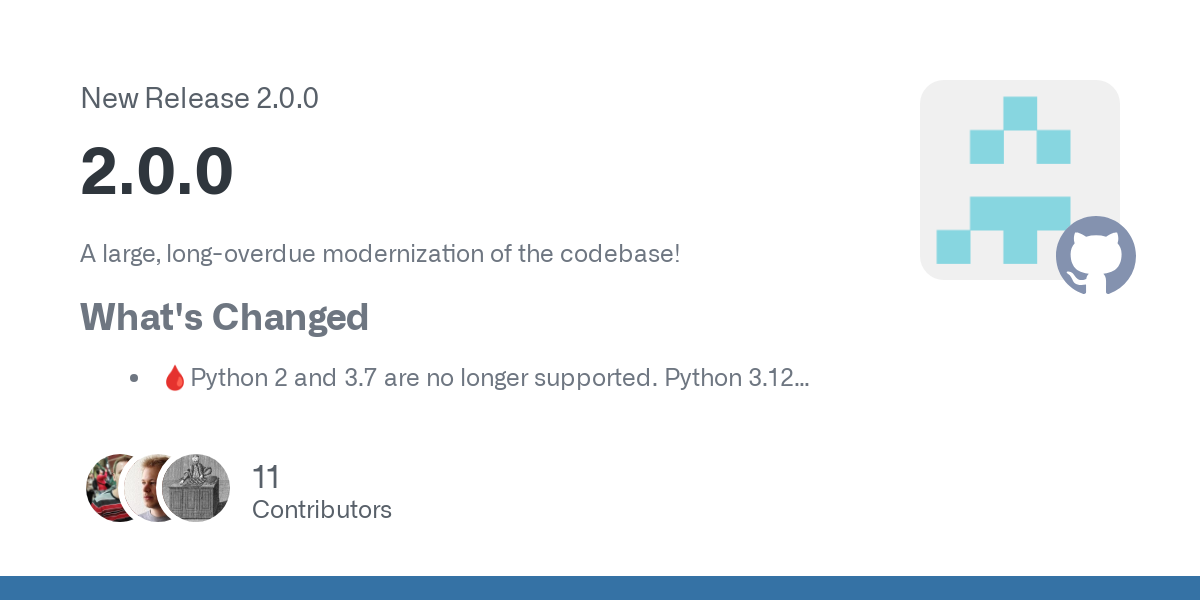1200x600 pixels.
Task: Click the bullet point before the Python line
Action: (133, 378)
